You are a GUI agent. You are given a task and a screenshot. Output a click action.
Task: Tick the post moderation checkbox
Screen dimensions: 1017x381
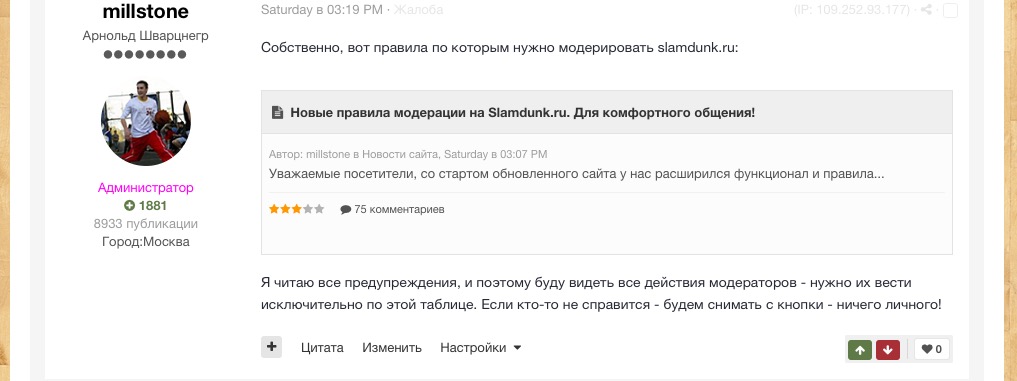pyautogui.click(x=950, y=10)
